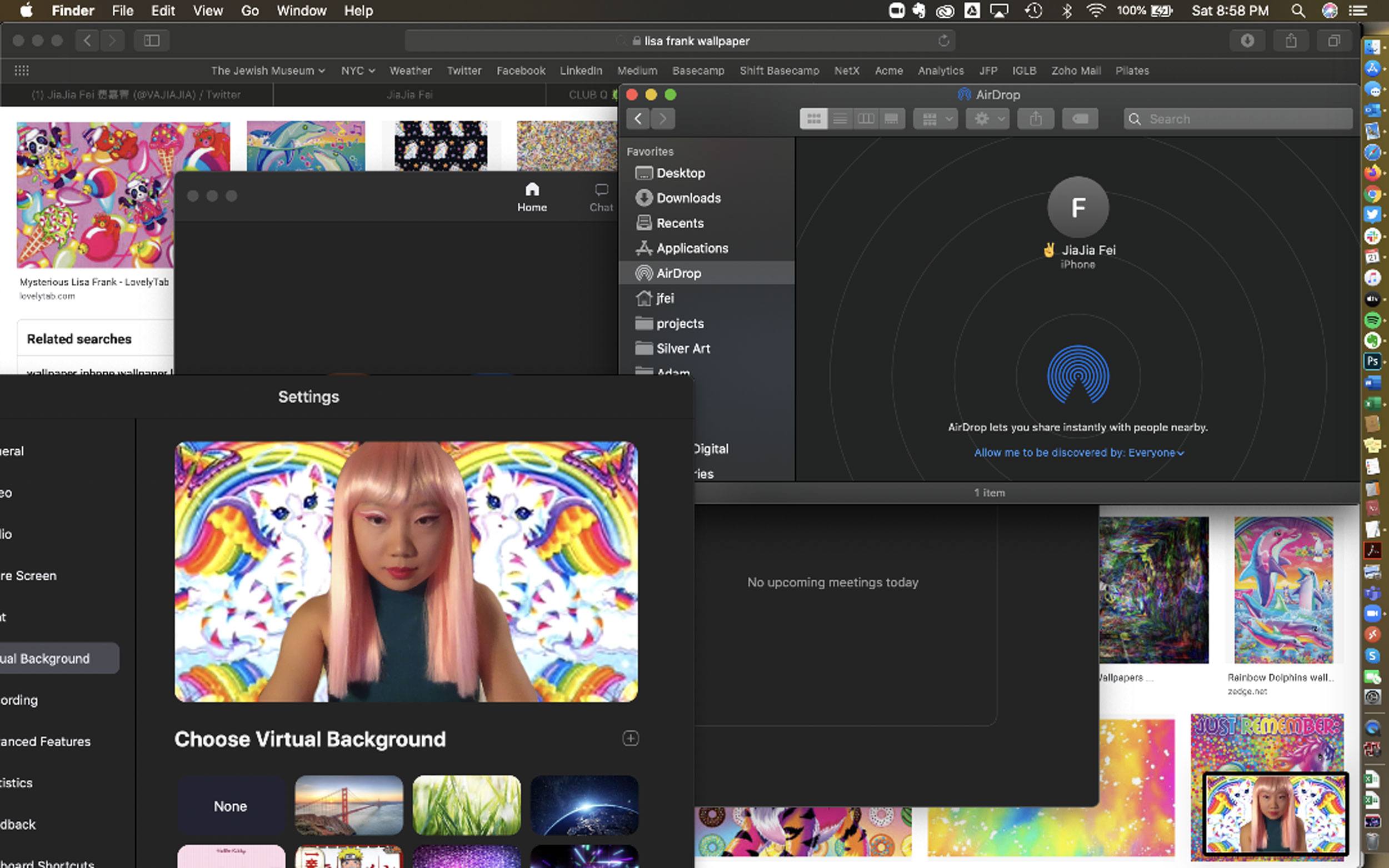Click Wi-Fi status icon in menu bar
Screen dimensions: 1389x868
(1096, 11)
